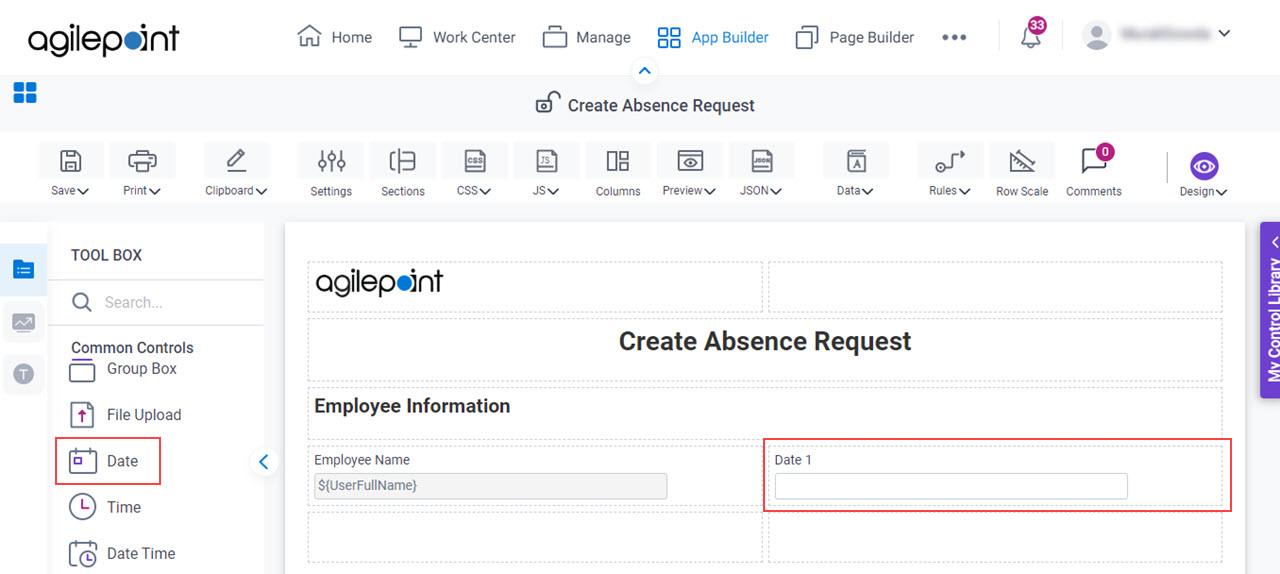Open the Rules toolbar option

(x=950, y=171)
